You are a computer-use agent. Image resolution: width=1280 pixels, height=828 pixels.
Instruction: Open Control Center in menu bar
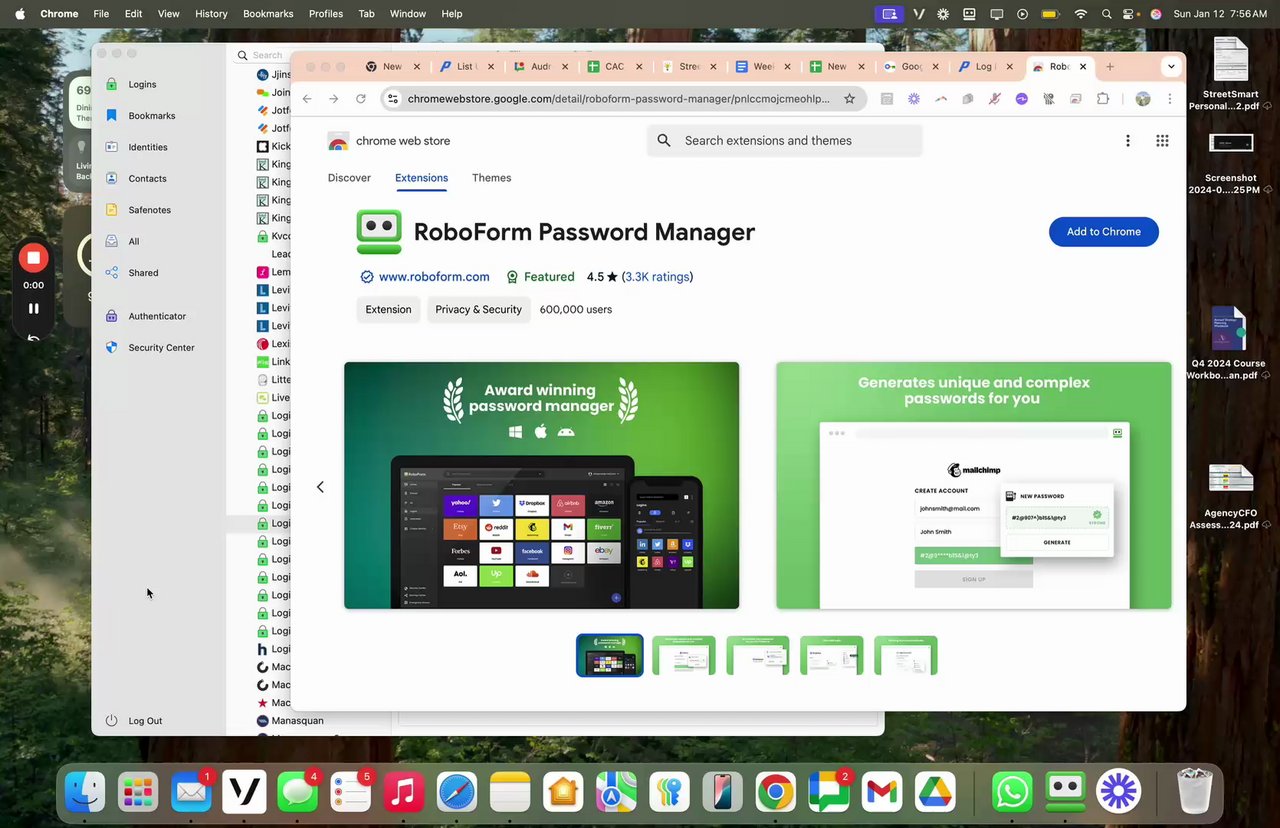tap(1130, 14)
